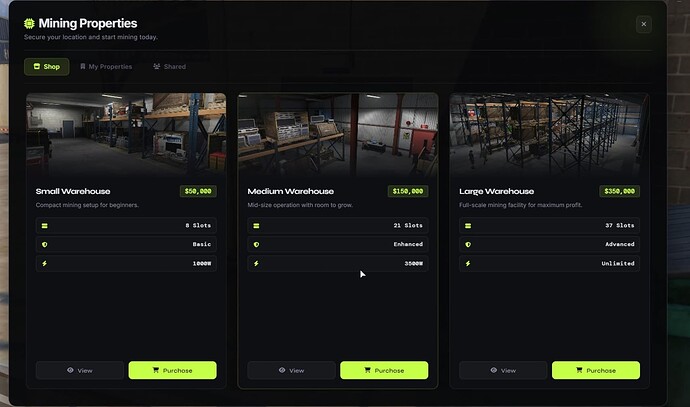The image size is (690, 407).
Task: Click 'Secure your location and start mining today.' subtitle
Action: 91,37
